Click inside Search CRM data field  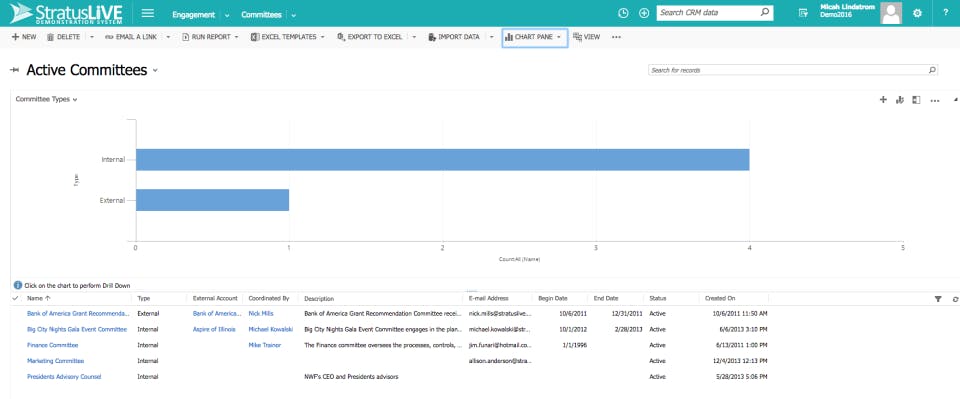point(707,12)
